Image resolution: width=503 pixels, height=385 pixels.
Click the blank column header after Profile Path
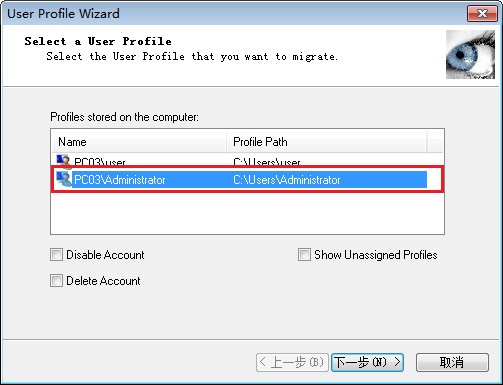click(x=435, y=142)
